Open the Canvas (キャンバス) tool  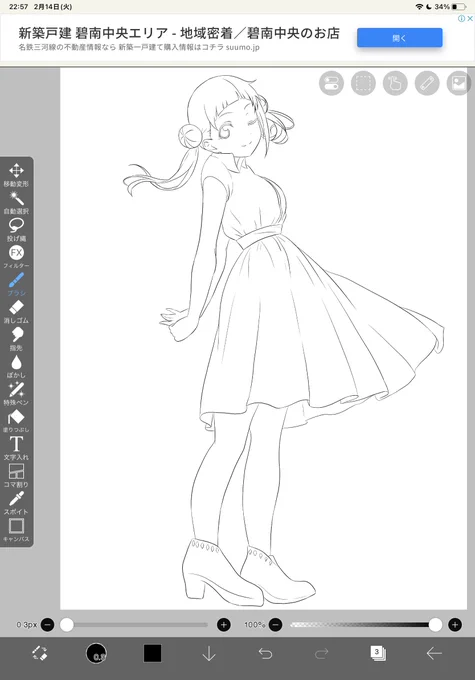click(x=16, y=530)
